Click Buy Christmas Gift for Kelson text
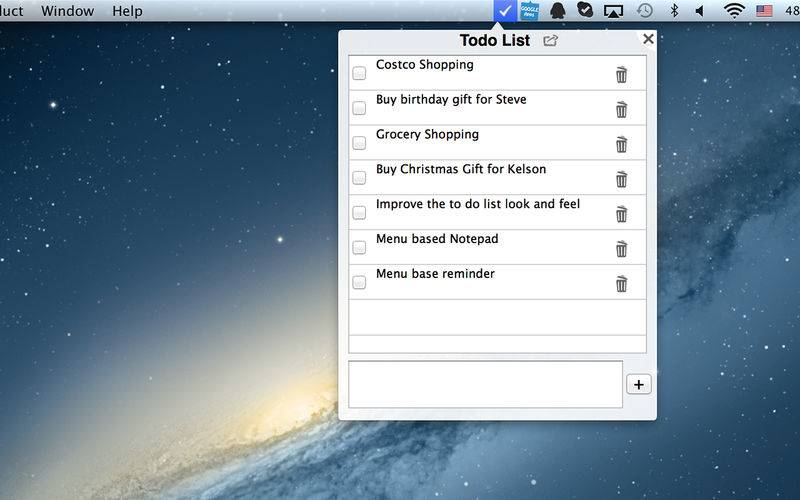This screenshot has width=800, height=500. click(461, 169)
